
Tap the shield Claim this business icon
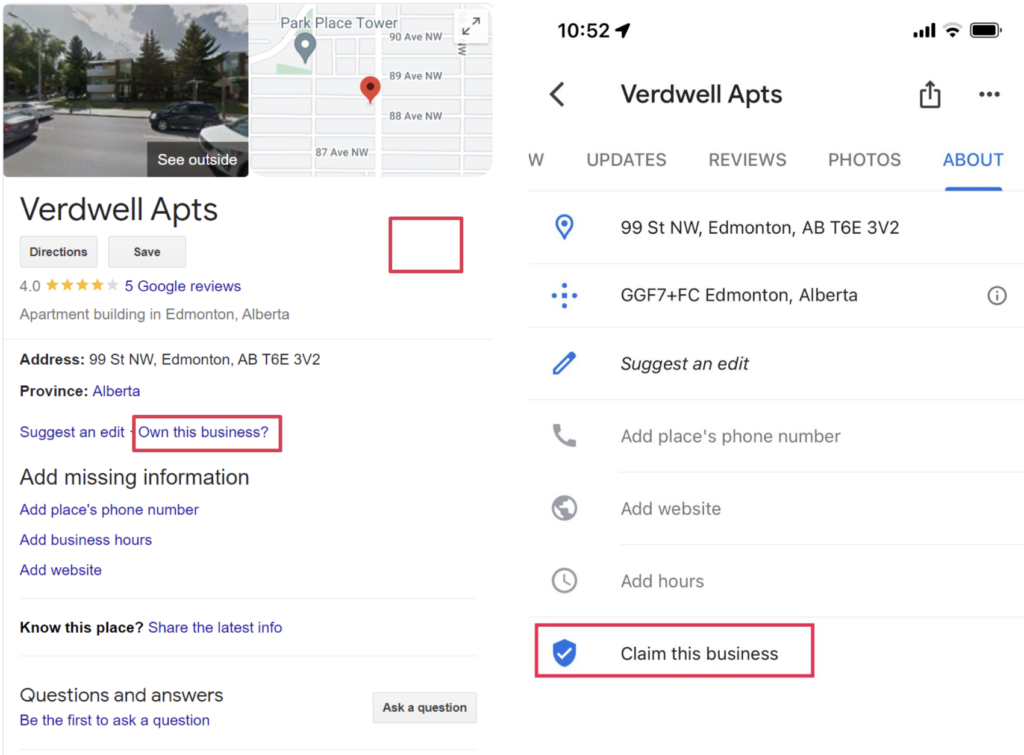click(565, 654)
